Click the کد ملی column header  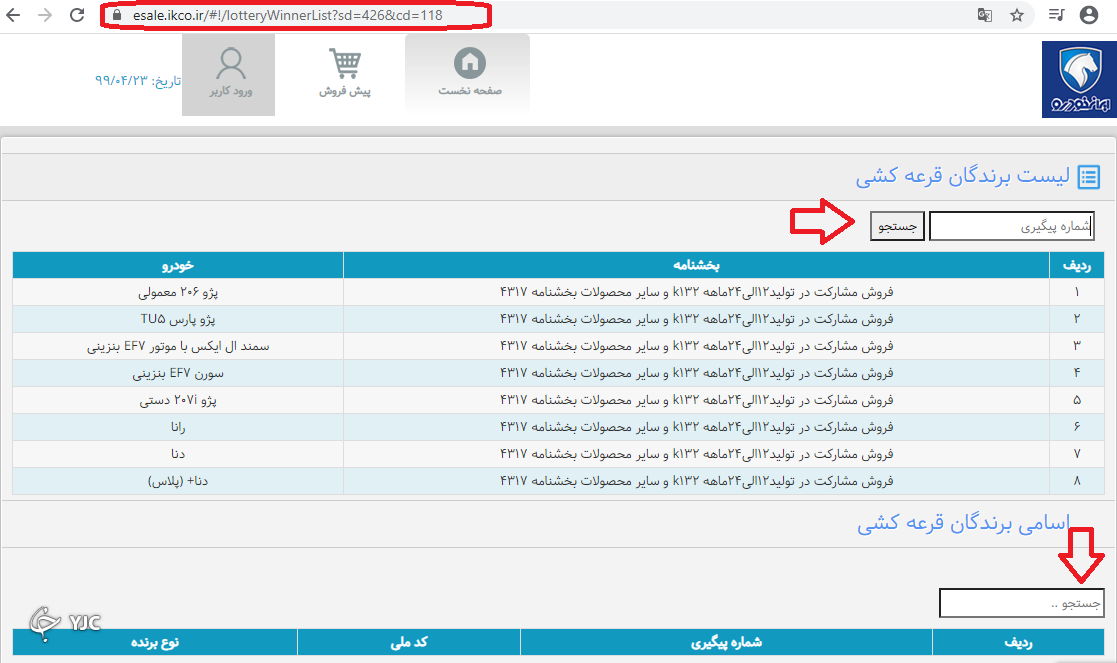[408, 642]
